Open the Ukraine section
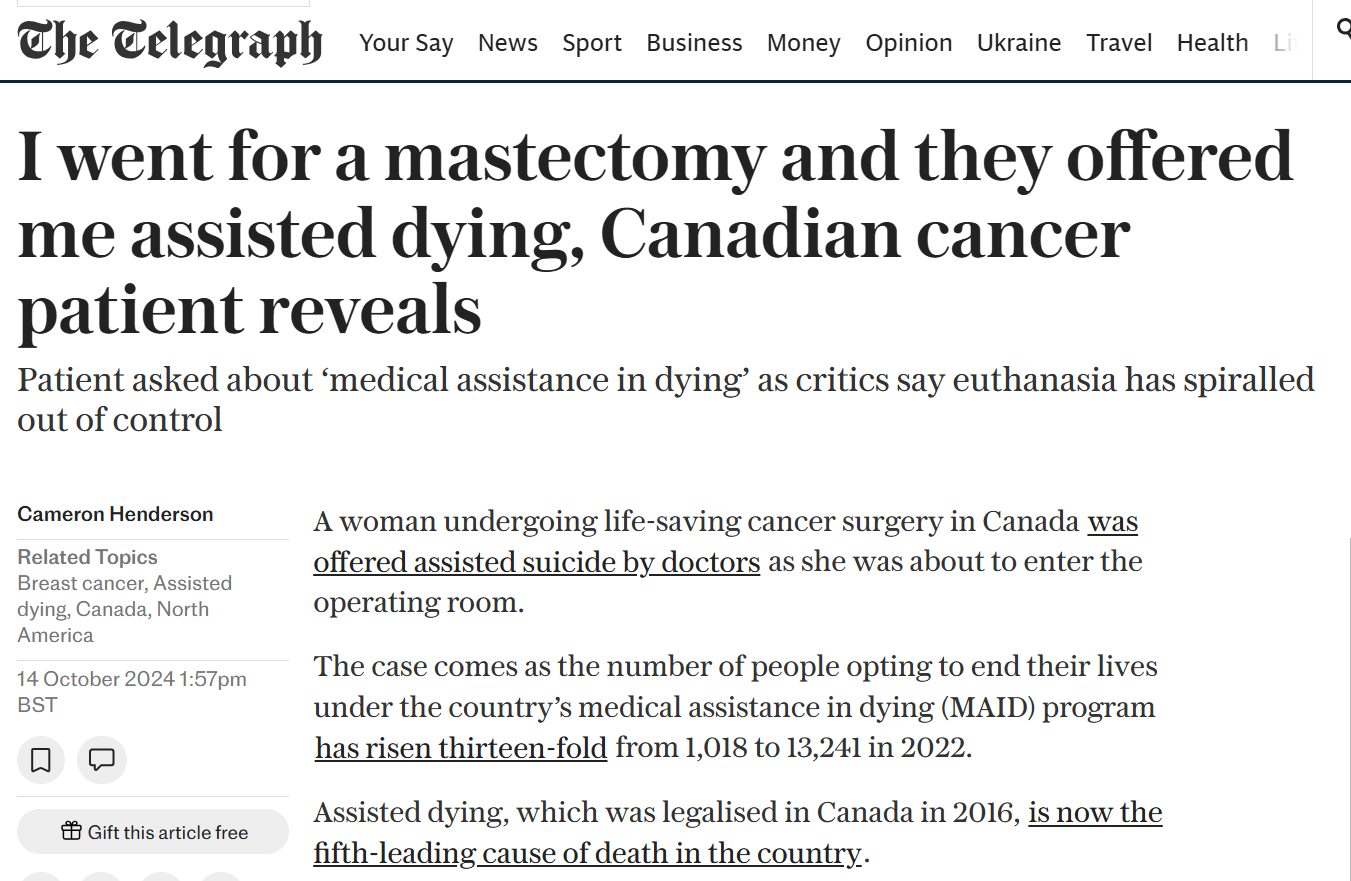 1019,43
